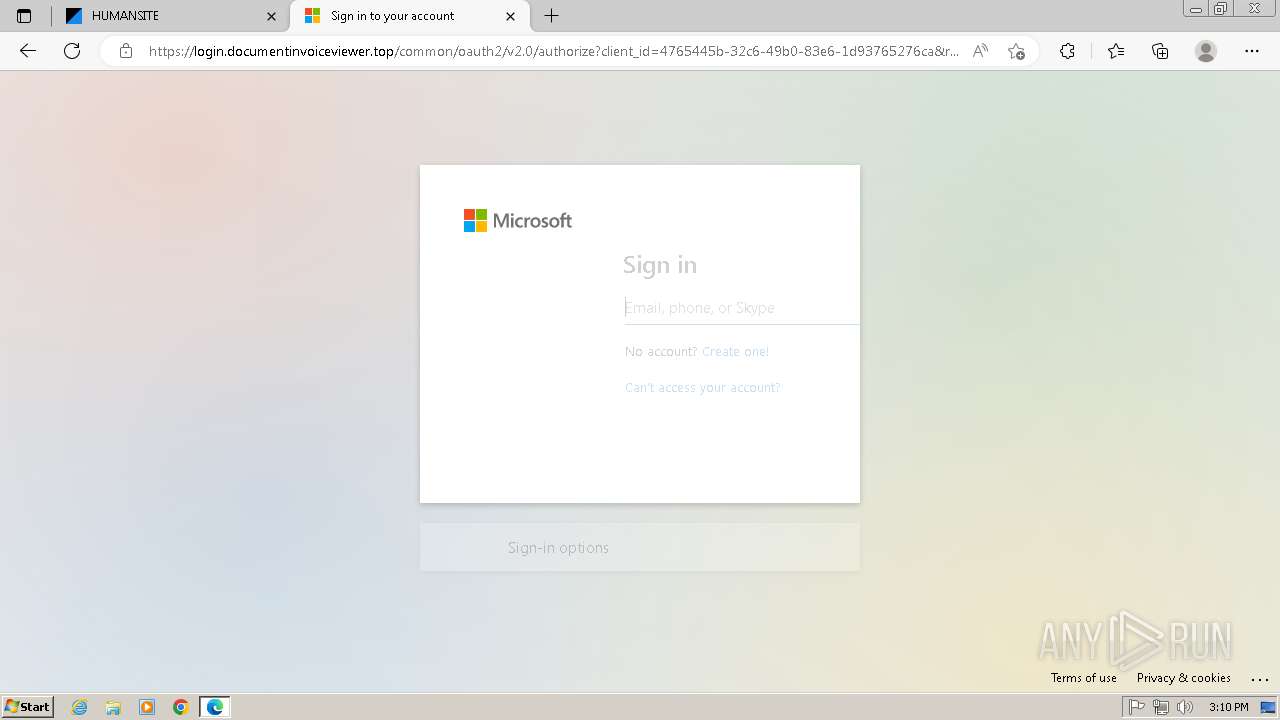
Task: Open the Windows Start menu
Action: [x=27, y=707]
